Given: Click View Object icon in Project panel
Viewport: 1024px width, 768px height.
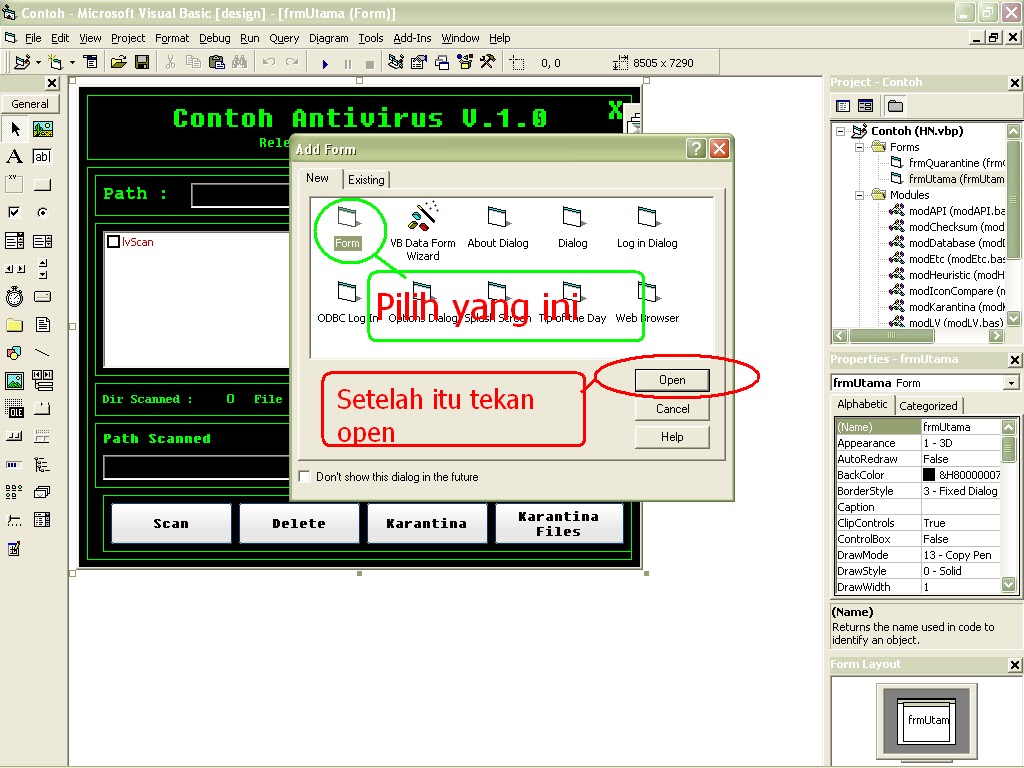Looking at the screenshot, I should coord(865,106).
